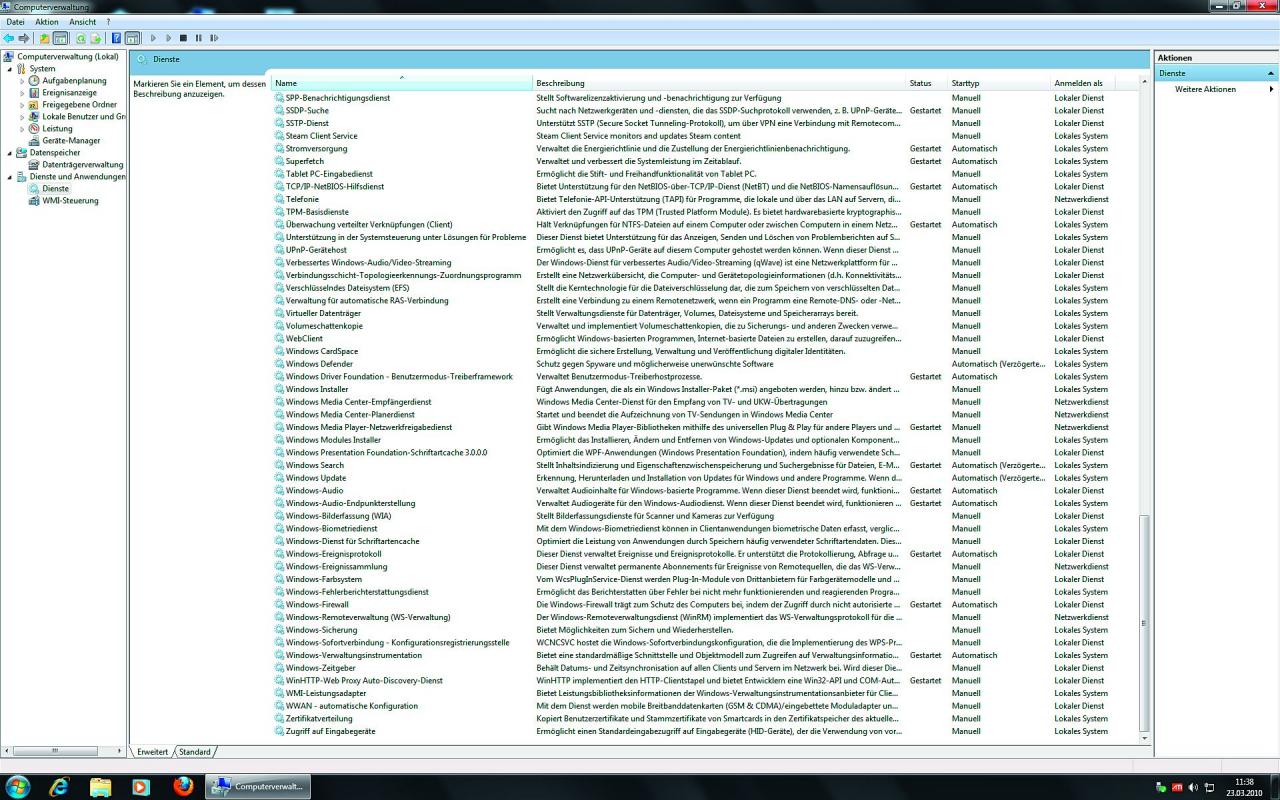Click the Forward arrow in toolbar

tap(24, 38)
